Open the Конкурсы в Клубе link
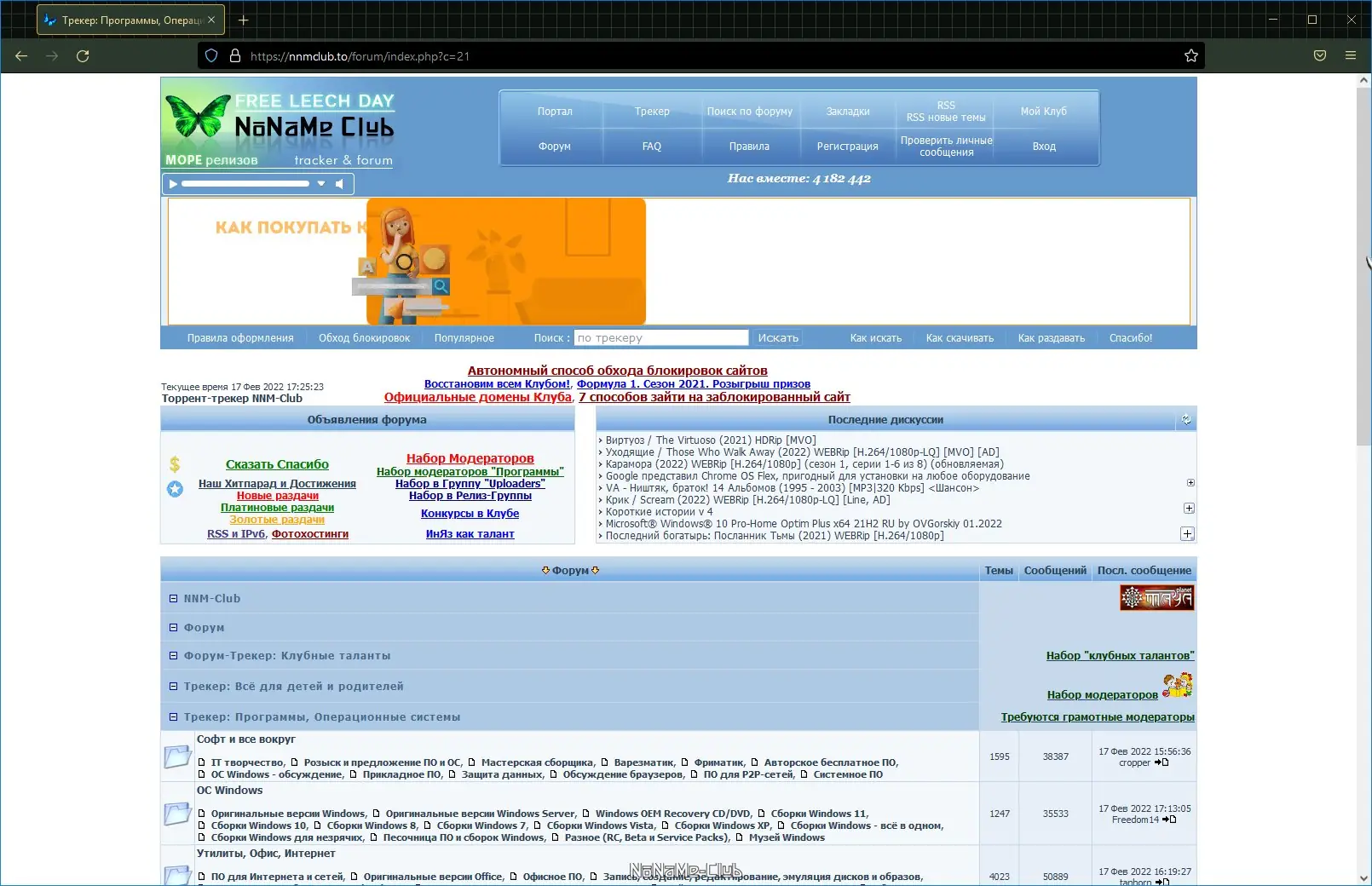Screen dimensions: 1372x886 [470, 514]
